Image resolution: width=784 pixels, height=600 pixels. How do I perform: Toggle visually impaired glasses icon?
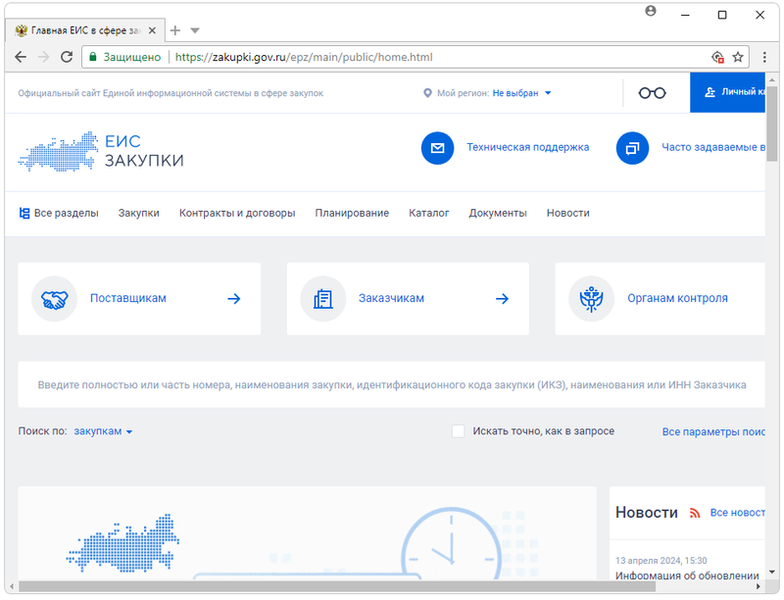tap(652, 93)
